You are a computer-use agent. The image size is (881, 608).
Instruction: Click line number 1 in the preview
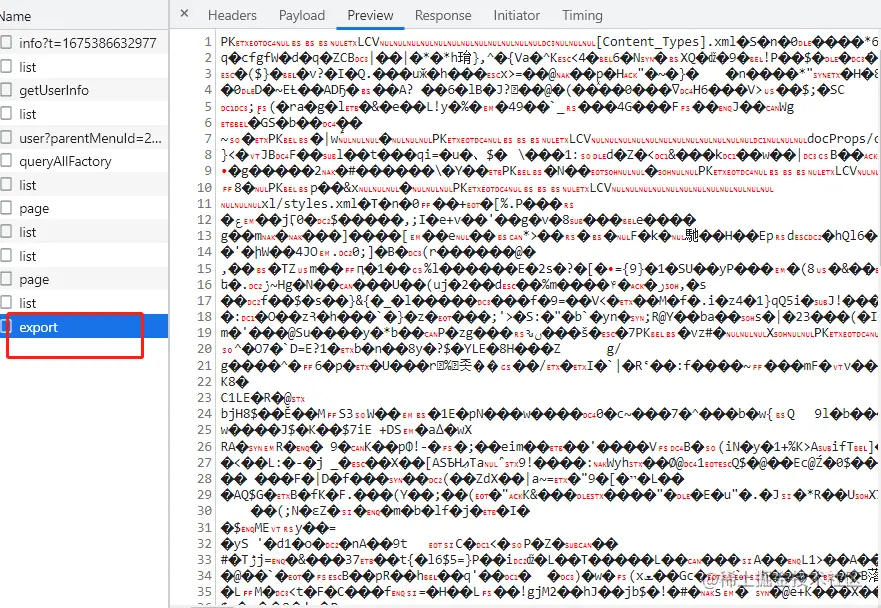[x=208, y=42]
